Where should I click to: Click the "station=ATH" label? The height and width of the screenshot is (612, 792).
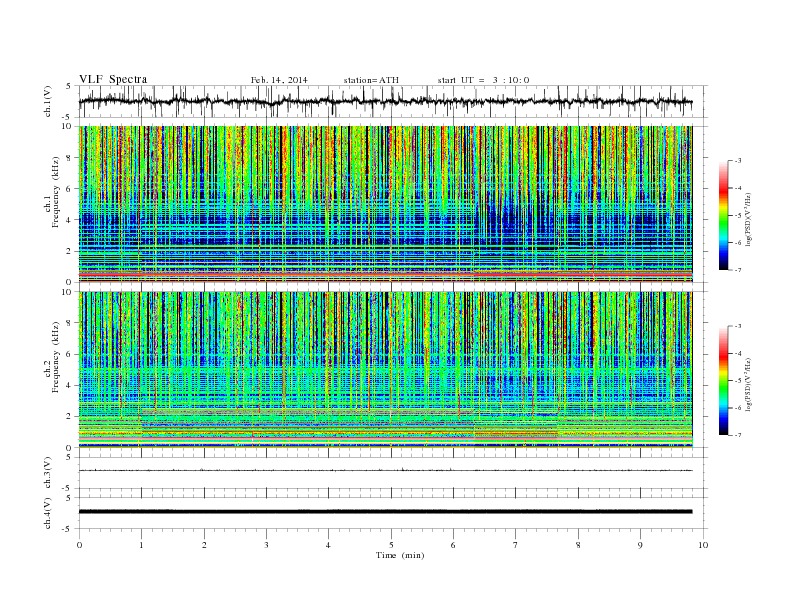click(x=371, y=80)
